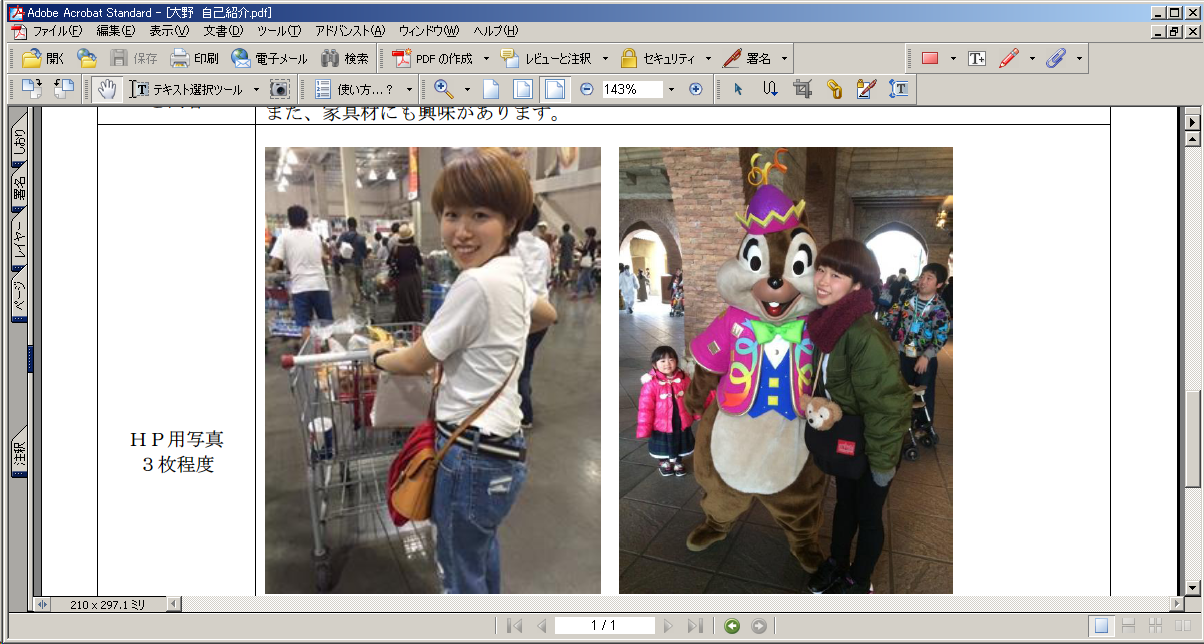Expand the Text Select tool dropdown arrow
Screen dimensions: 1204x644
[256, 89]
